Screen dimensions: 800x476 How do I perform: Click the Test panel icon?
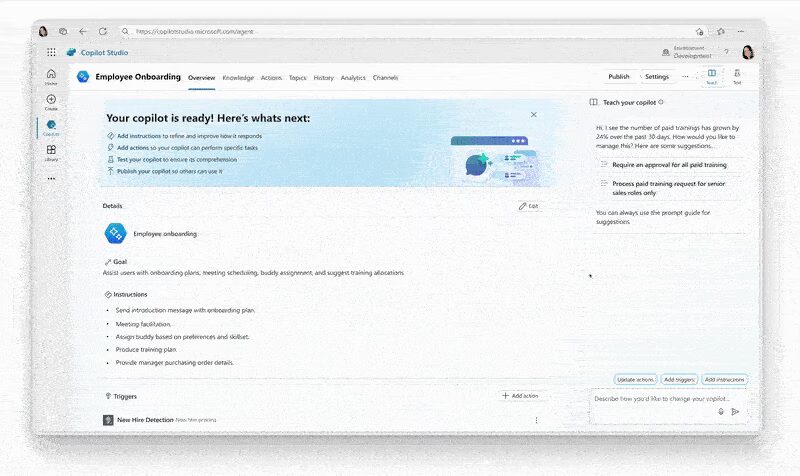pos(737,75)
